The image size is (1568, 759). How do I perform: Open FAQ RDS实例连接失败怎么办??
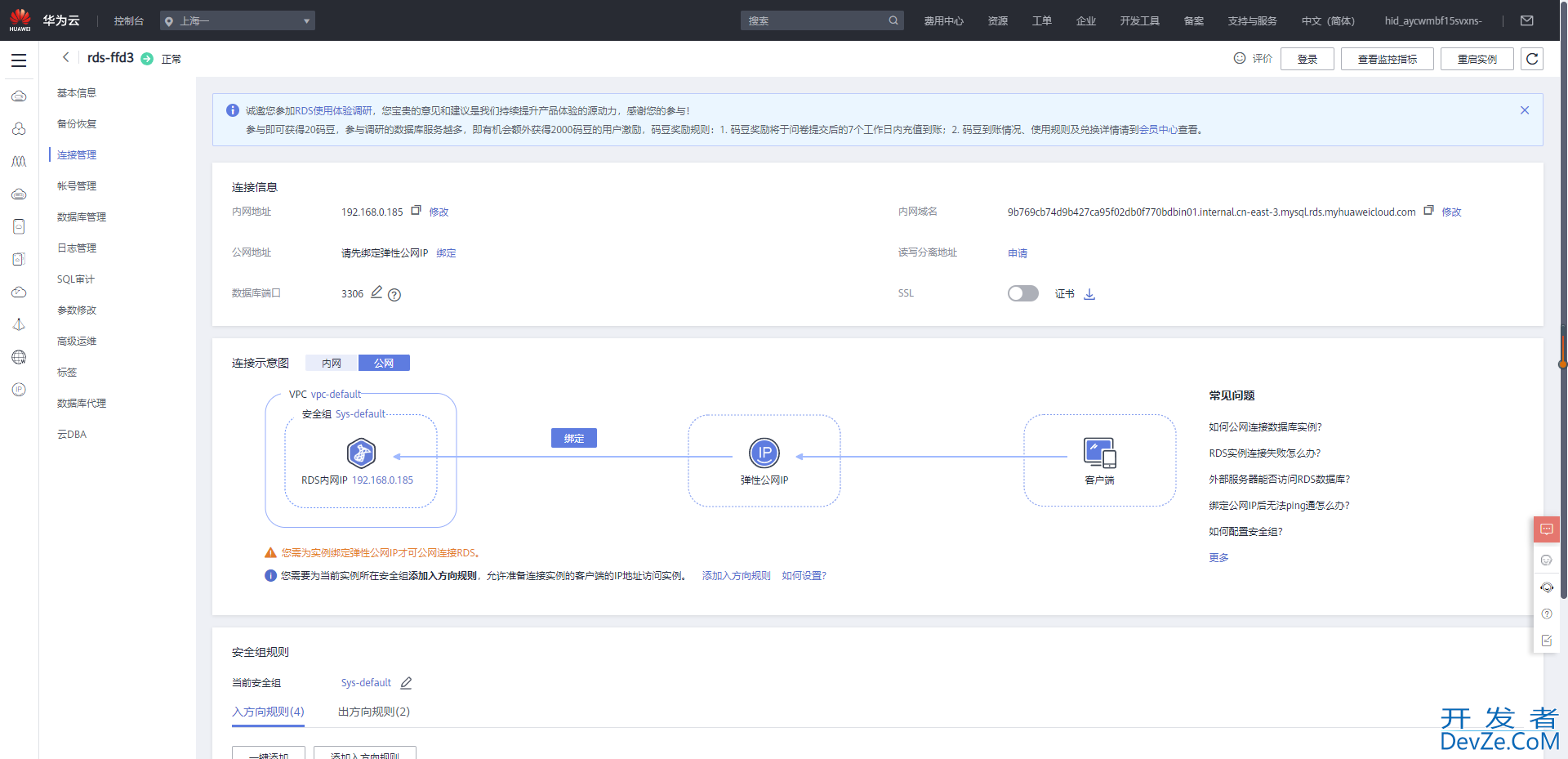pos(1264,453)
